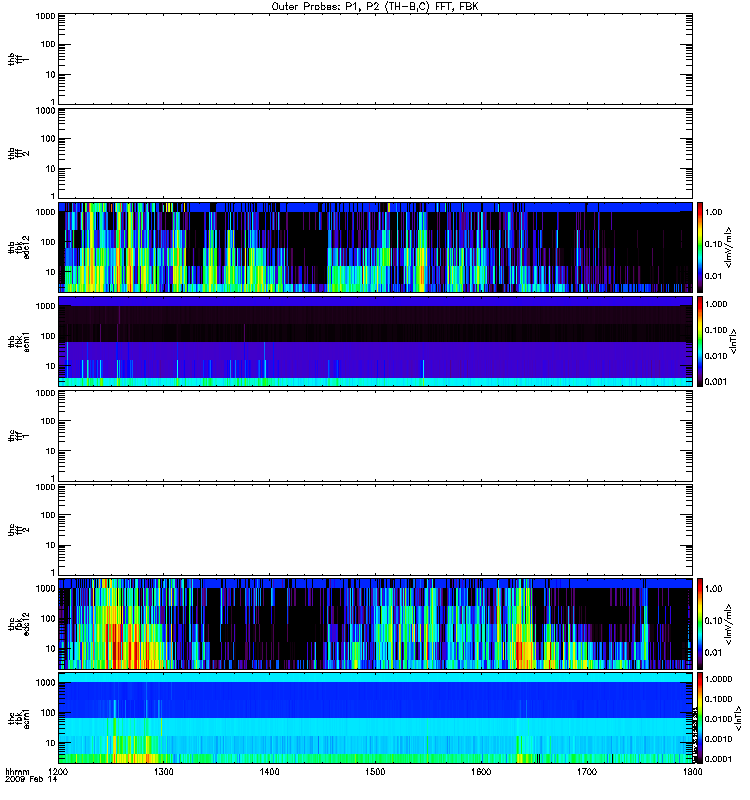This screenshot has height=800, width=750.
Task: Click the empty thc fff 1 plot panel
Action: (376, 436)
